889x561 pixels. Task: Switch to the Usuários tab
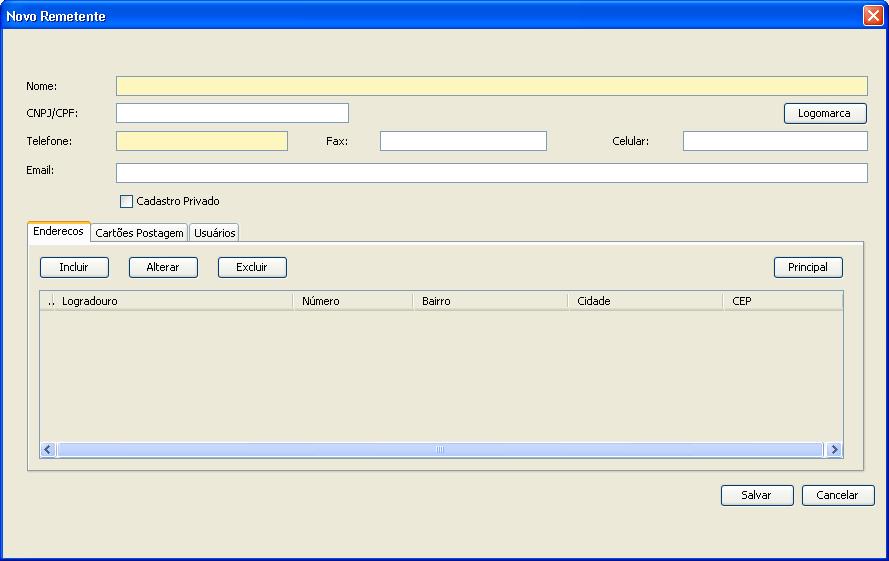(214, 233)
